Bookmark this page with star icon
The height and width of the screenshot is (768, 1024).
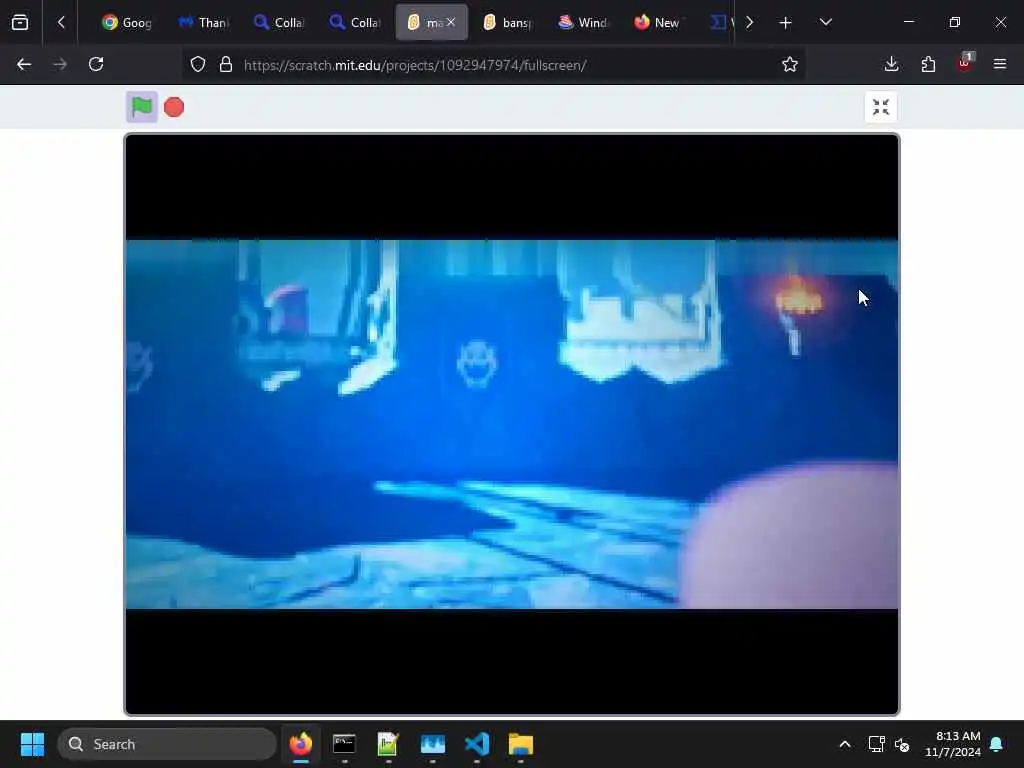[x=790, y=64]
